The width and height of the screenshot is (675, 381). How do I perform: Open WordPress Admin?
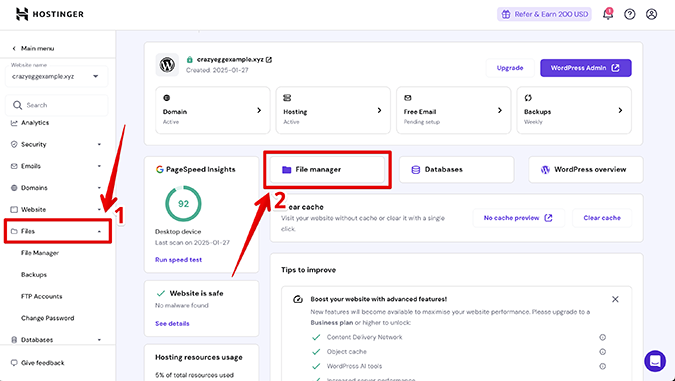tap(585, 68)
